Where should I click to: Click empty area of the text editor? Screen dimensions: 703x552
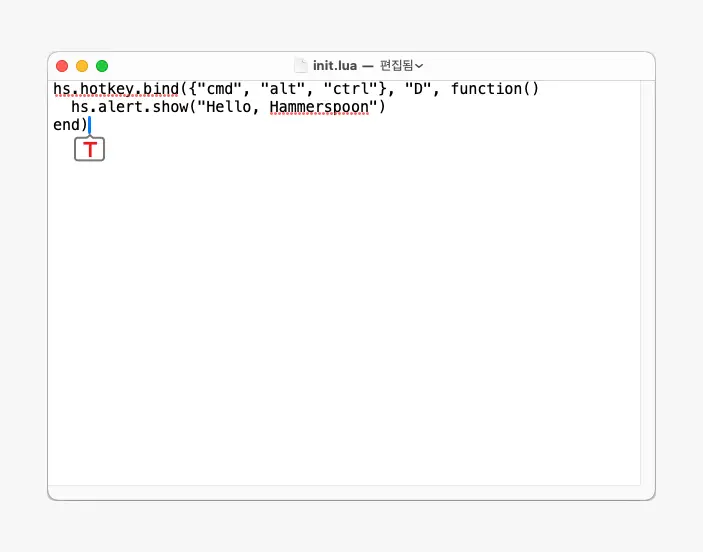pyautogui.click(x=350, y=320)
